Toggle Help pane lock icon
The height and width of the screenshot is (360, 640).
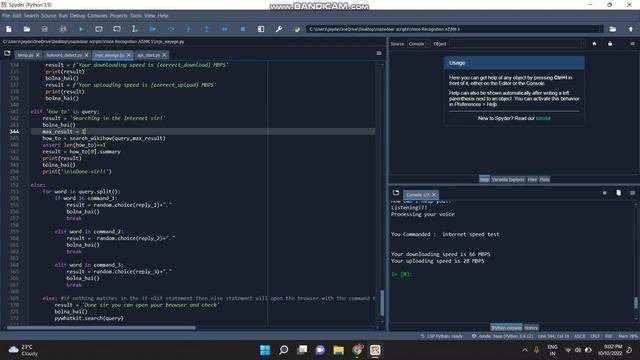(610, 44)
